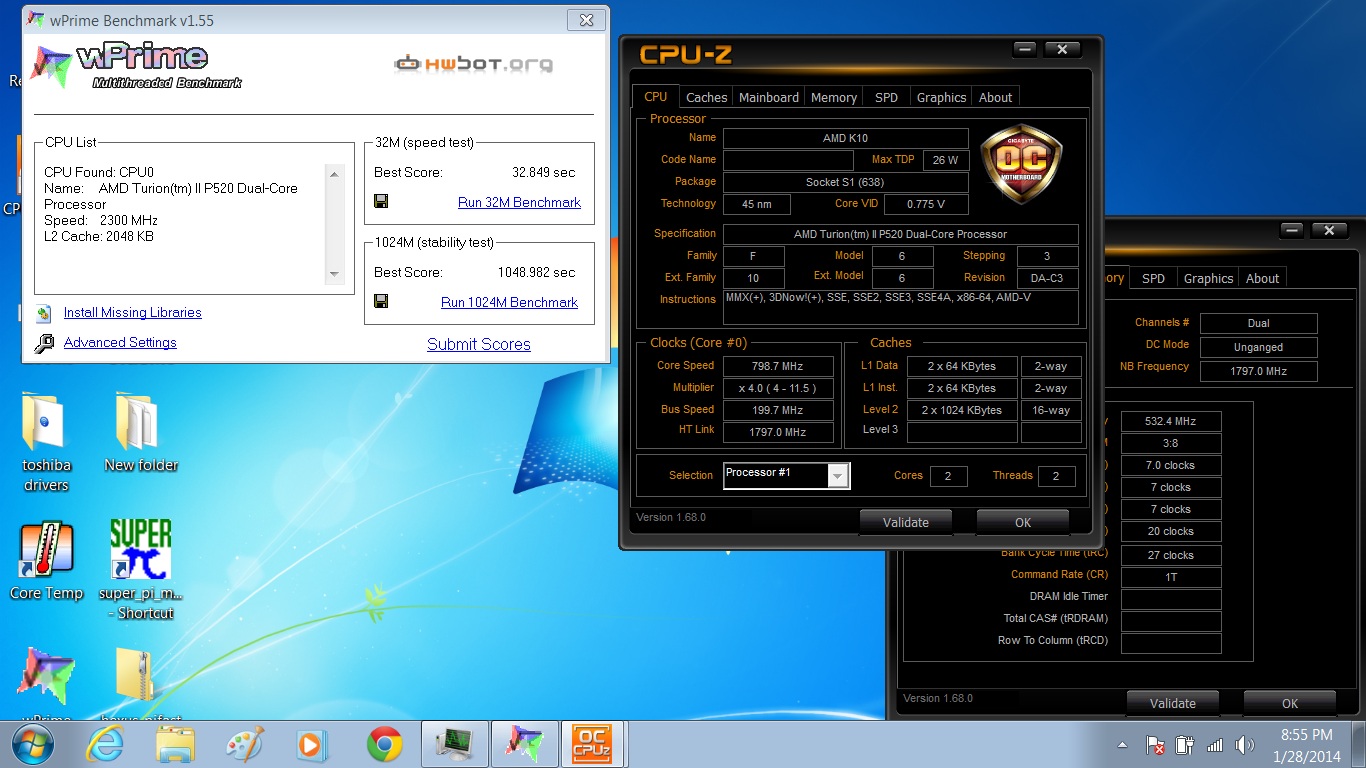The height and width of the screenshot is (768, 1366).
Task: Click the clock showing 8:55 PM
Action: coord(1307,735)
